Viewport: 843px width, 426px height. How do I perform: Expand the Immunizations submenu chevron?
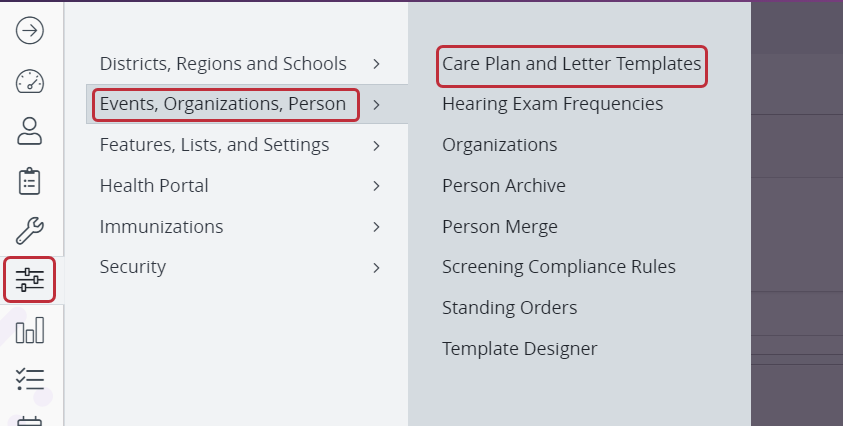click(376, 227)
